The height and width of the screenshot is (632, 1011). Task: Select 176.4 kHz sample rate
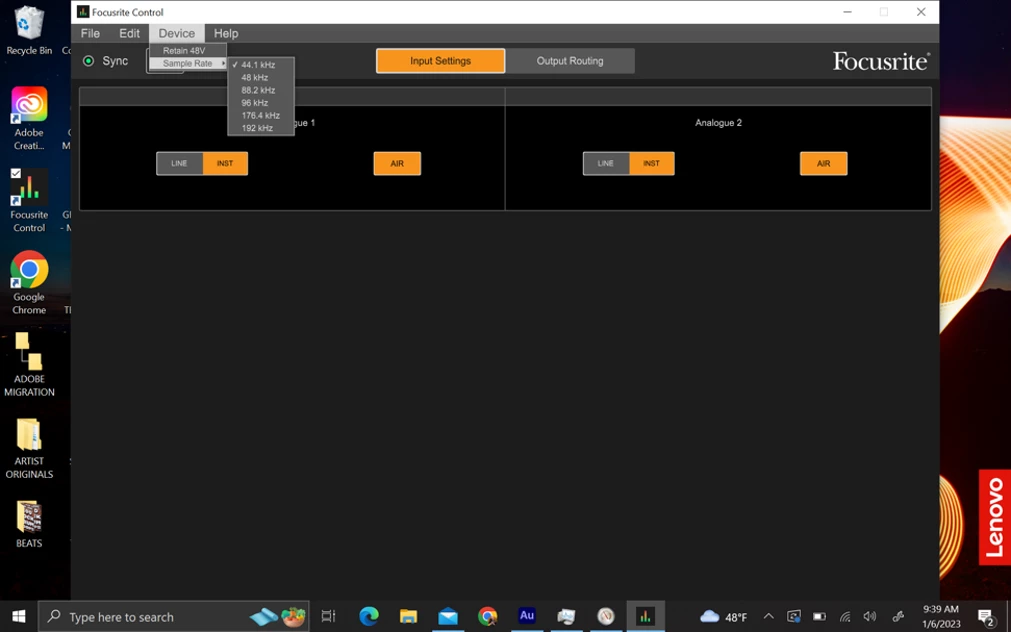(260, 115)
